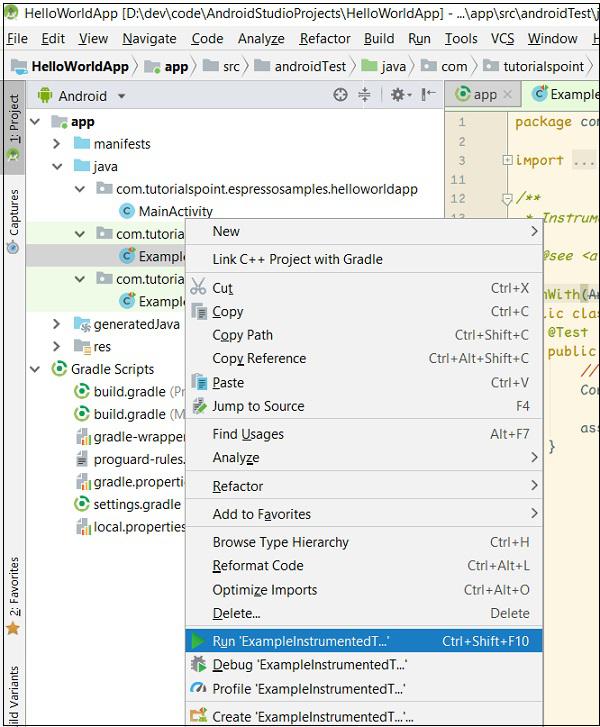
Task: Click the collapse all icon in Project panel
Action: 364,95
